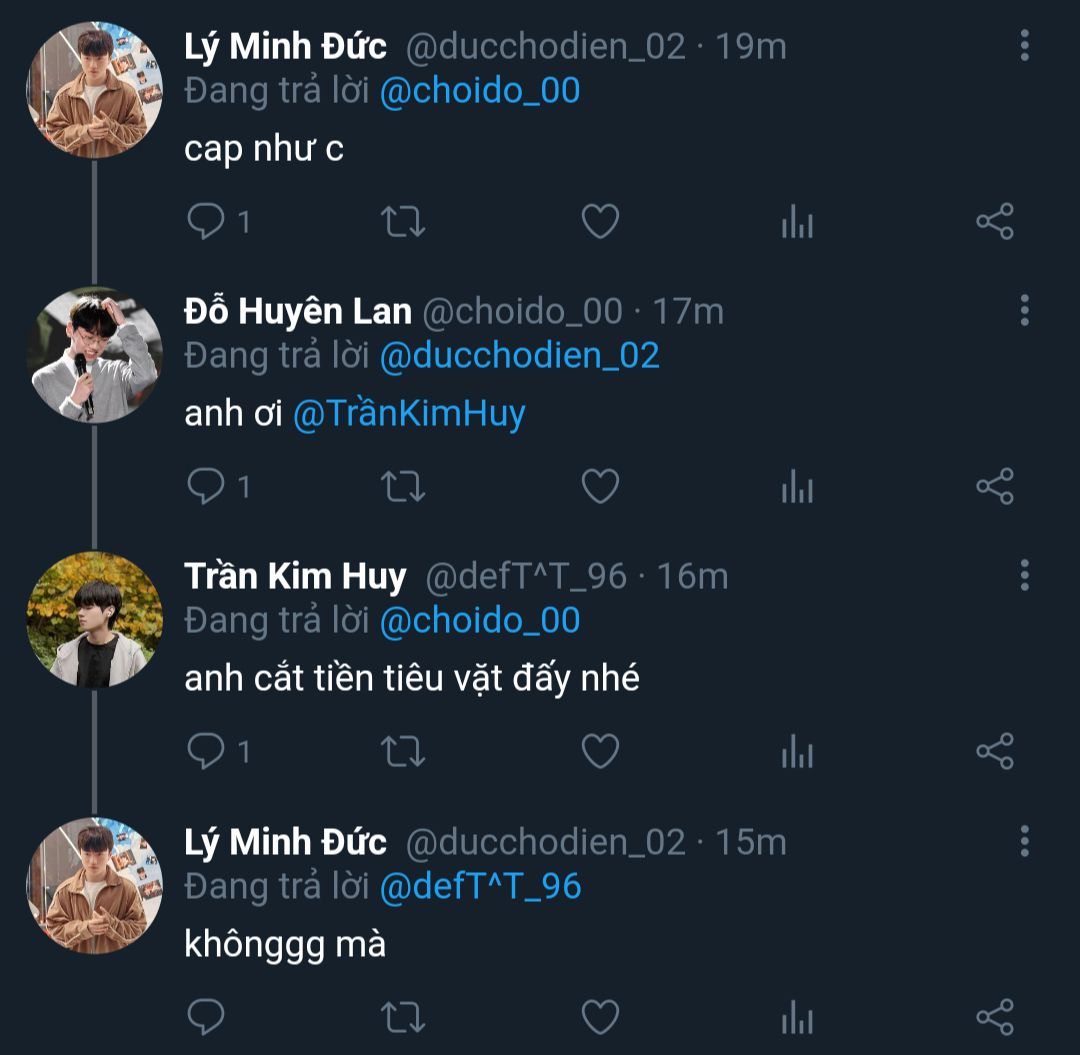Image resolution: width=1080 pixels, height=1055 pixels.
Task: Open Đỗ Huyên Lan's profile avatar
Action: [x=94, y=355]
